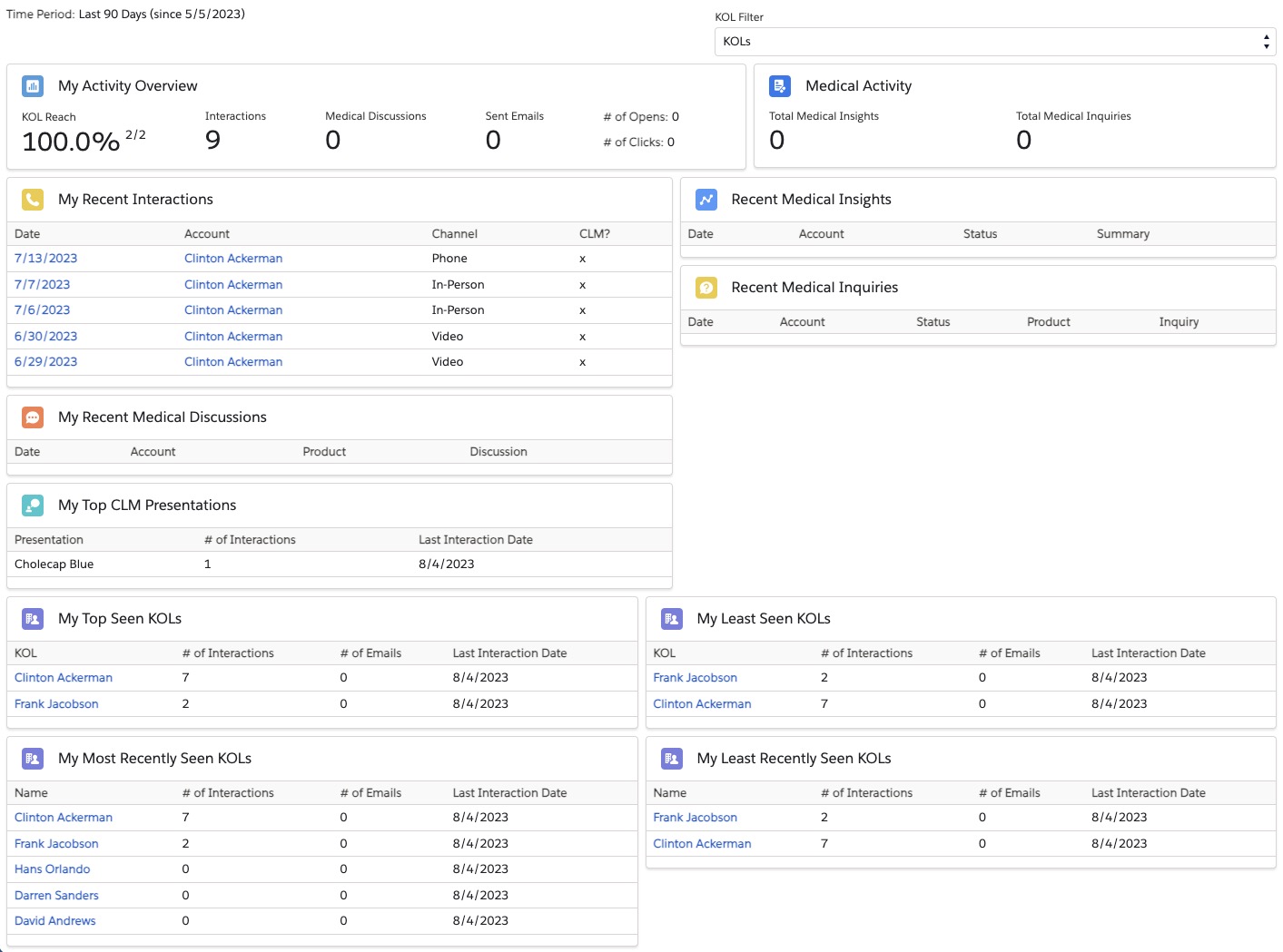1283x952 pixels.
Task: Click the My Activity Overview chart icon
Action: click(x=33, y=86)
